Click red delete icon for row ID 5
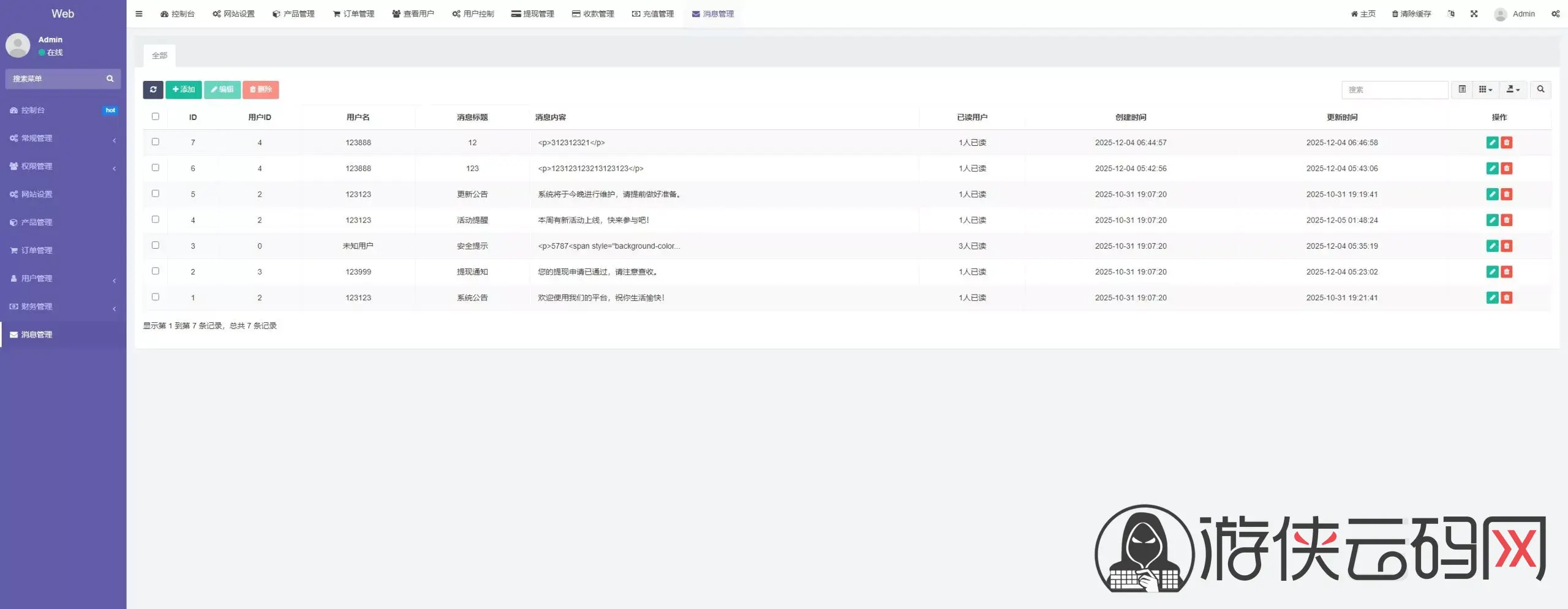Screen dimensions: 1568x609 1507,194
